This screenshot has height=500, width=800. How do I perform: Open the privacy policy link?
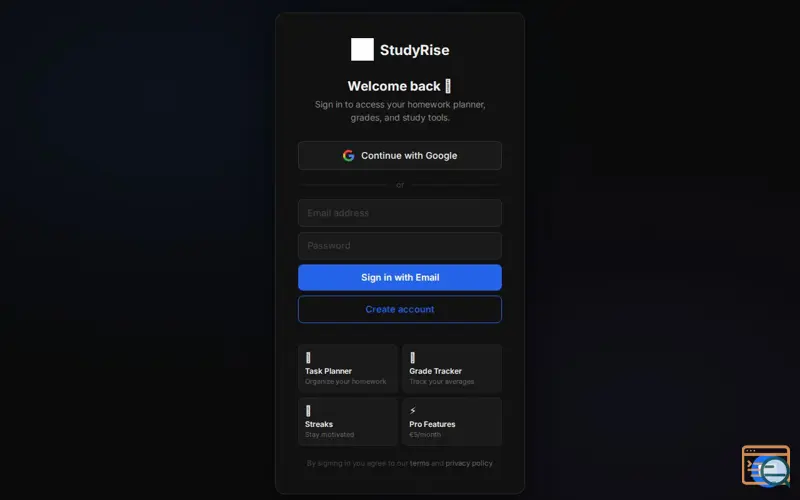tap(469, 463)
